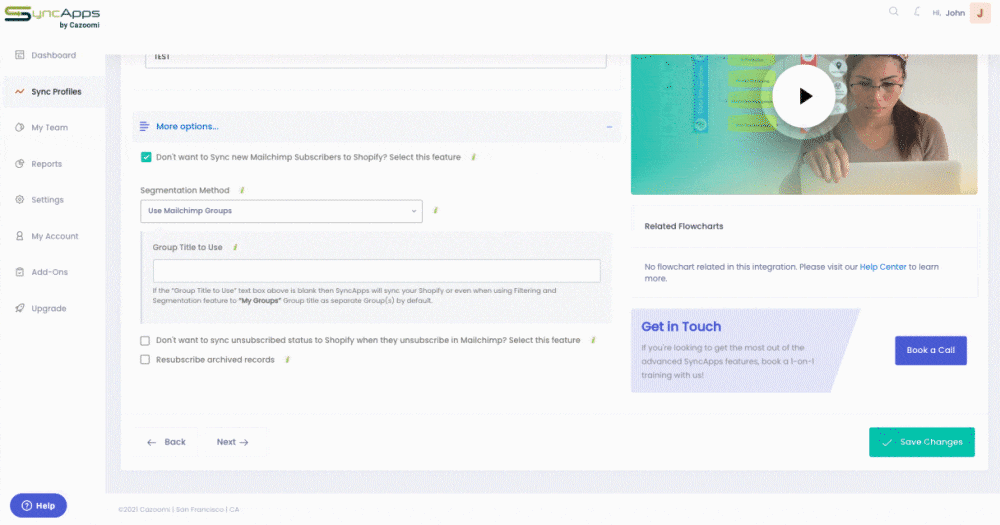Open Reports menu item
This screenshot has width=1000, height=525.
point(47,164)
